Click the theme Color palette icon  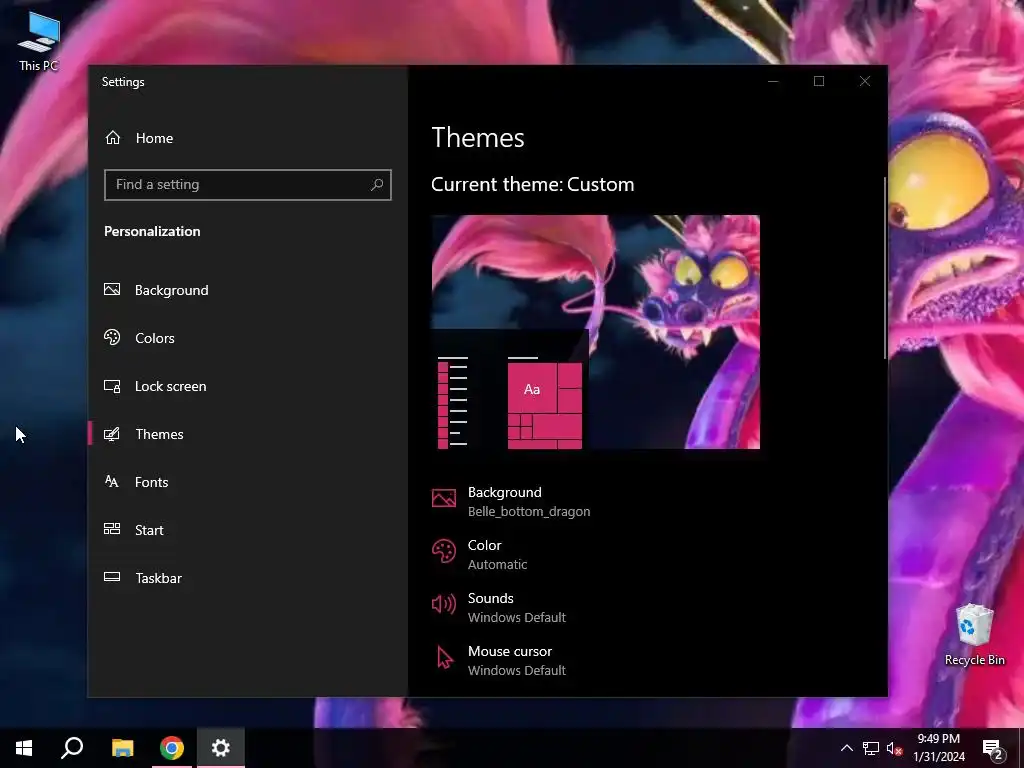tap(444, 552)
